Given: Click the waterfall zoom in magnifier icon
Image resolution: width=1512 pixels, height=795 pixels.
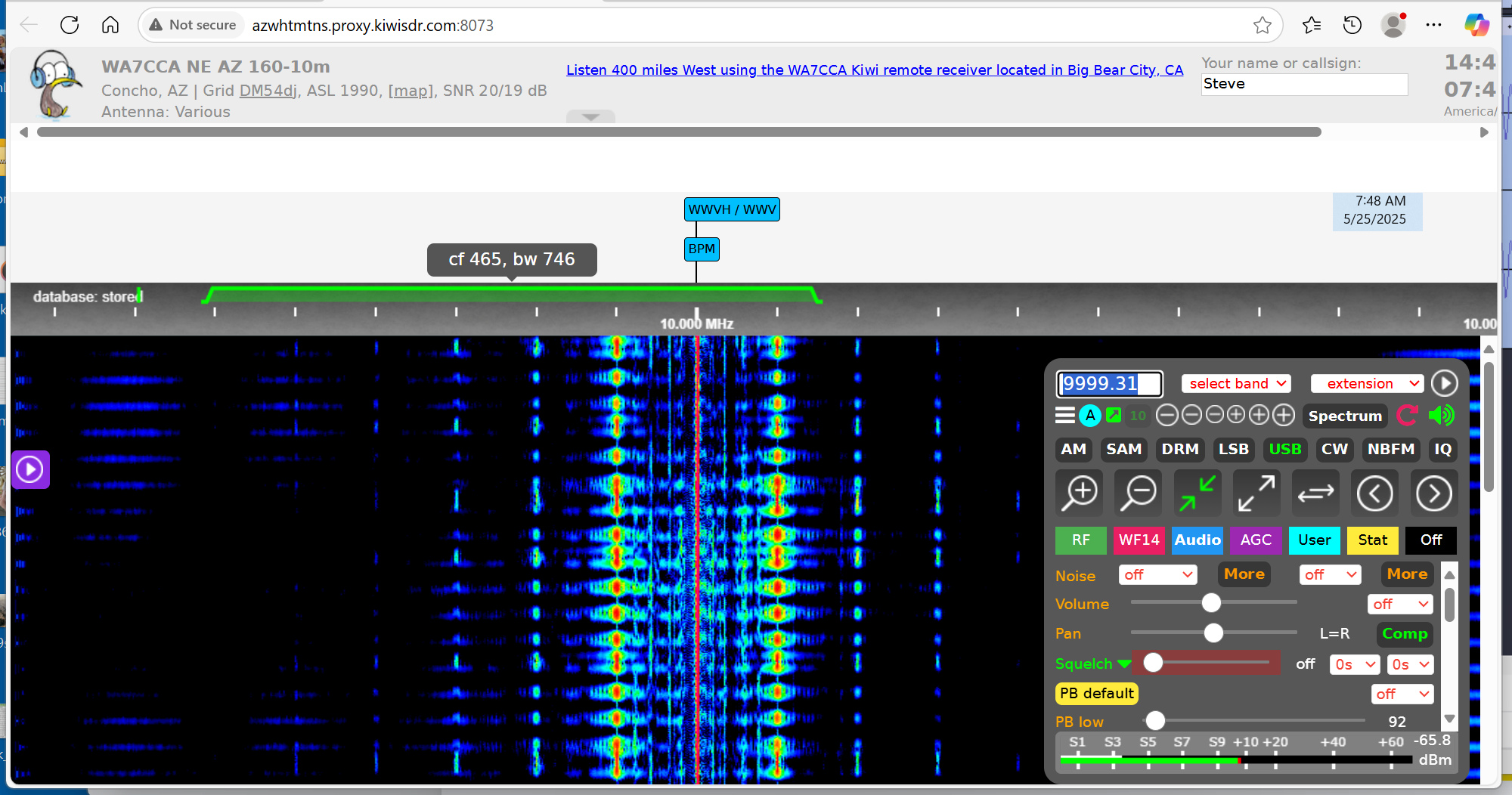Looking at the screenshot, I should point(1080,493).
